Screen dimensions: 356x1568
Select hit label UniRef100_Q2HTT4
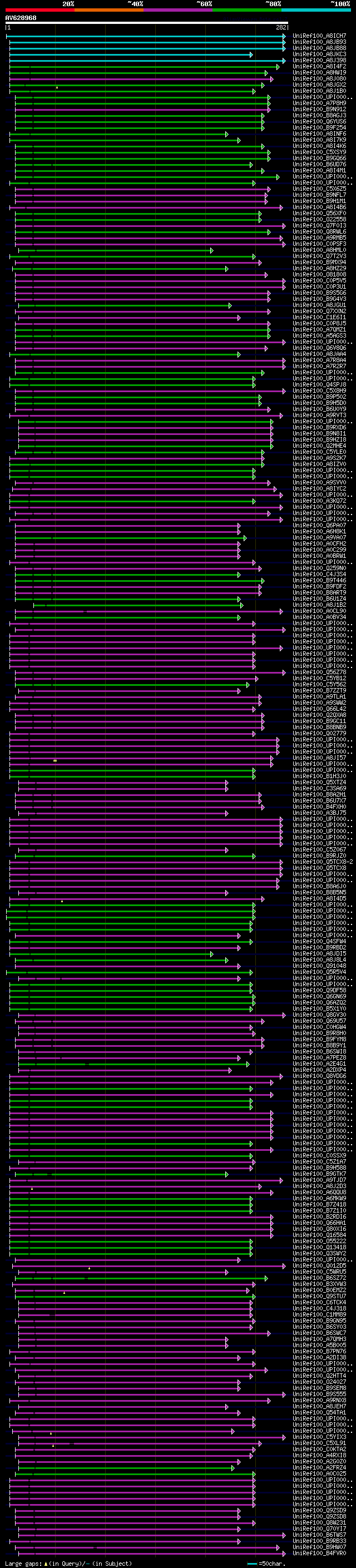point(319,1376)
